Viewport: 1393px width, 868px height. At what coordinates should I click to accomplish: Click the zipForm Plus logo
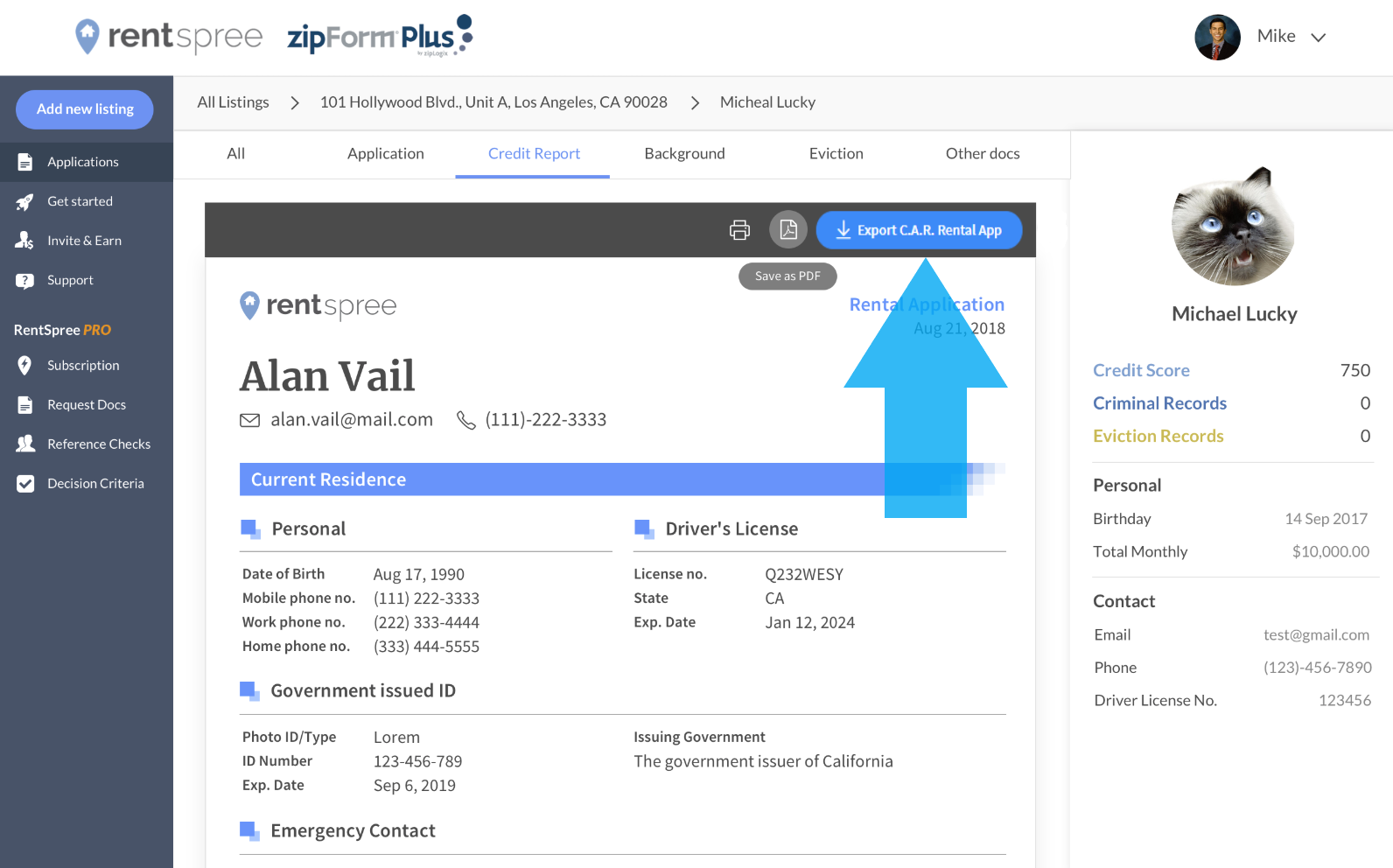coord(381,36)
